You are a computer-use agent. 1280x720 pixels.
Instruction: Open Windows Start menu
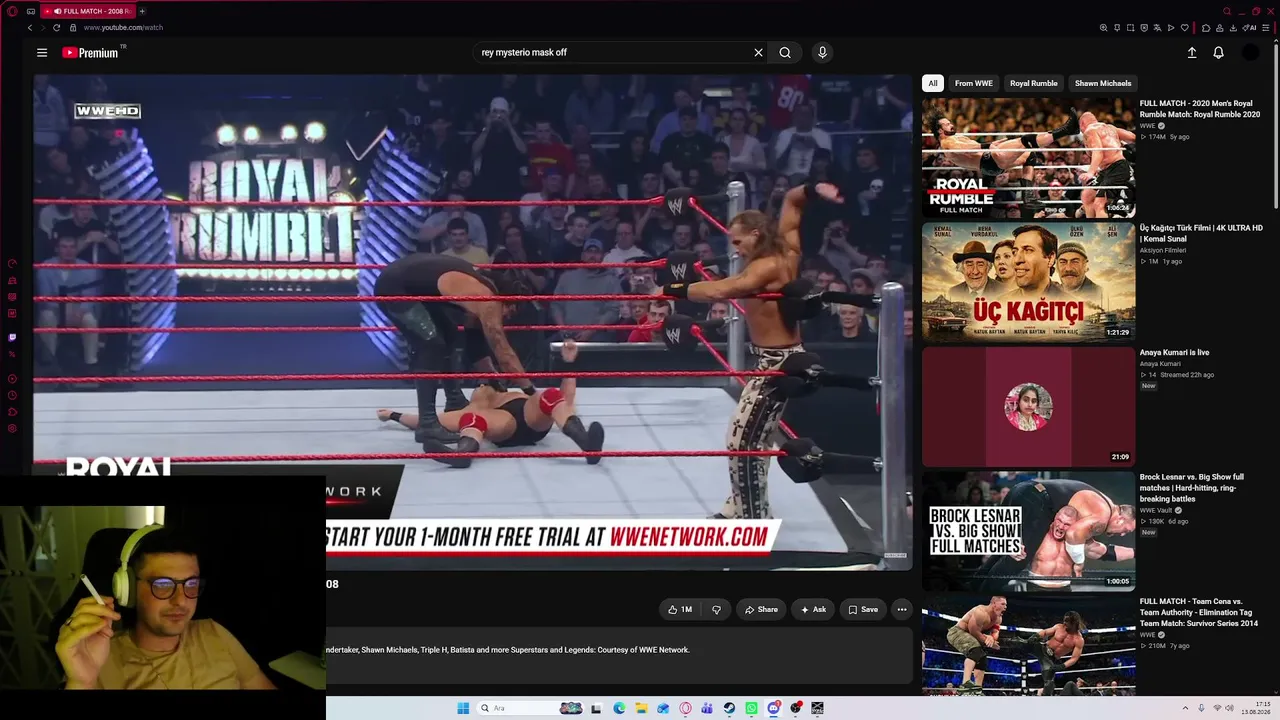click(x=463, y=708)
